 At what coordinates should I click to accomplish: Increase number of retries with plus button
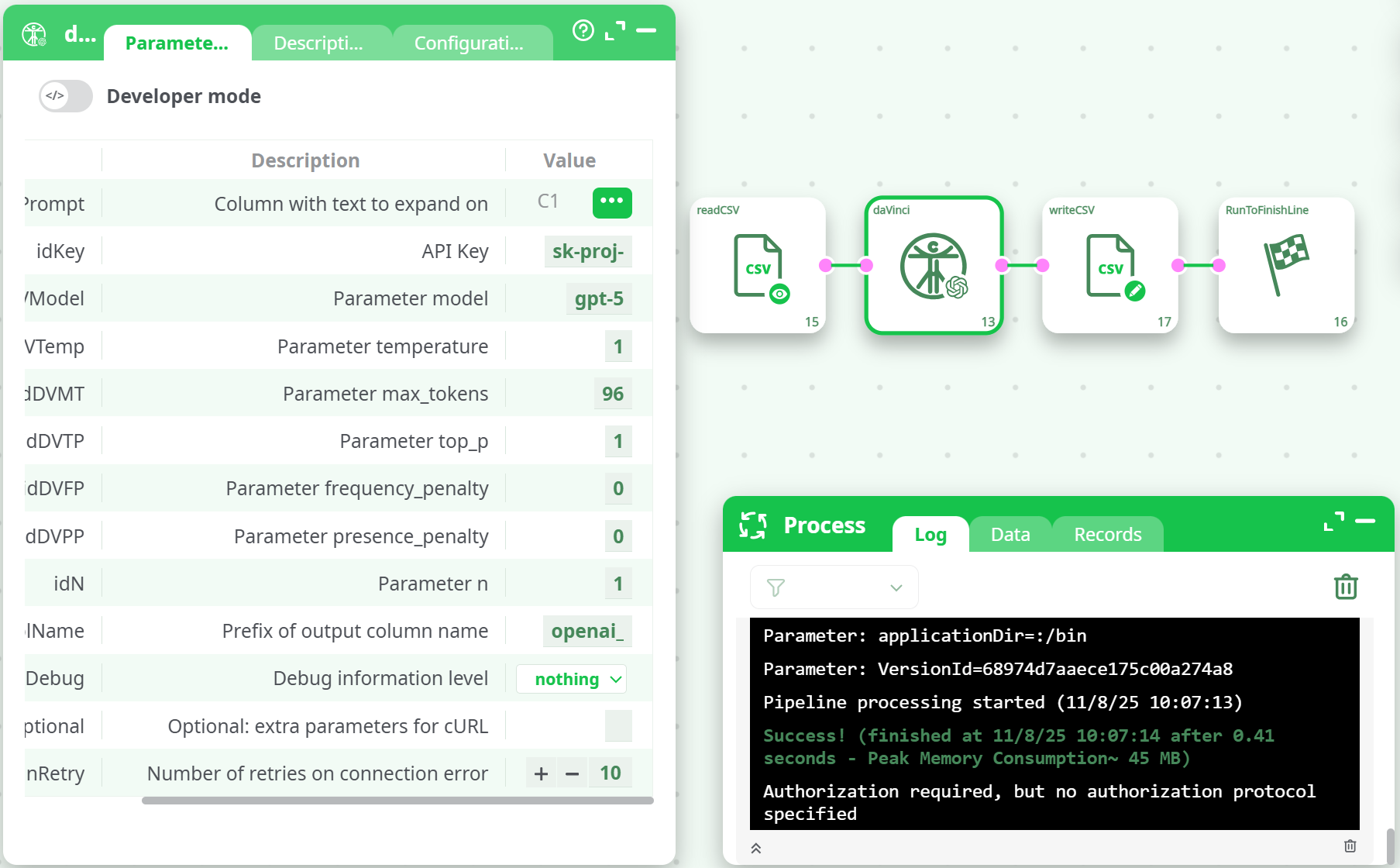541,773
